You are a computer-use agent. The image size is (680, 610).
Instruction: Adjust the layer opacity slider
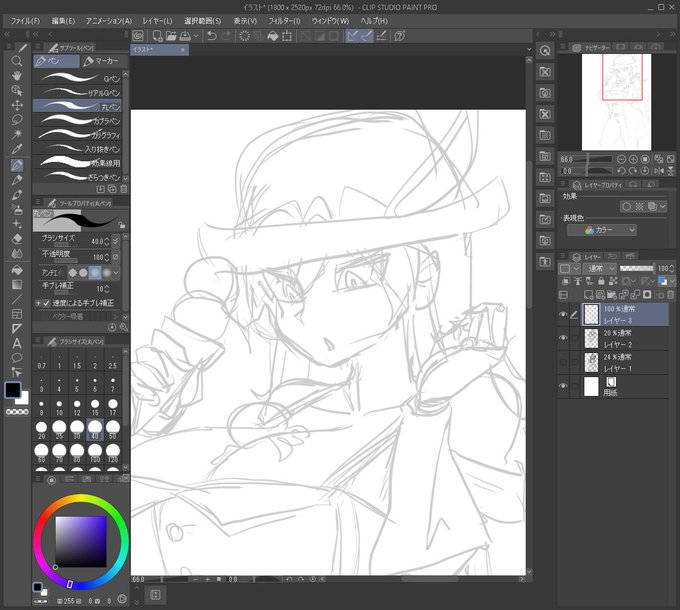636,268
